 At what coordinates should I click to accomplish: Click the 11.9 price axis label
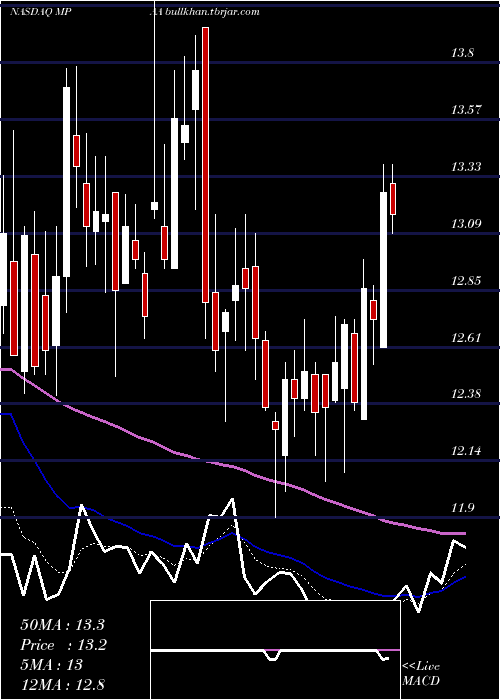point(462,508)
